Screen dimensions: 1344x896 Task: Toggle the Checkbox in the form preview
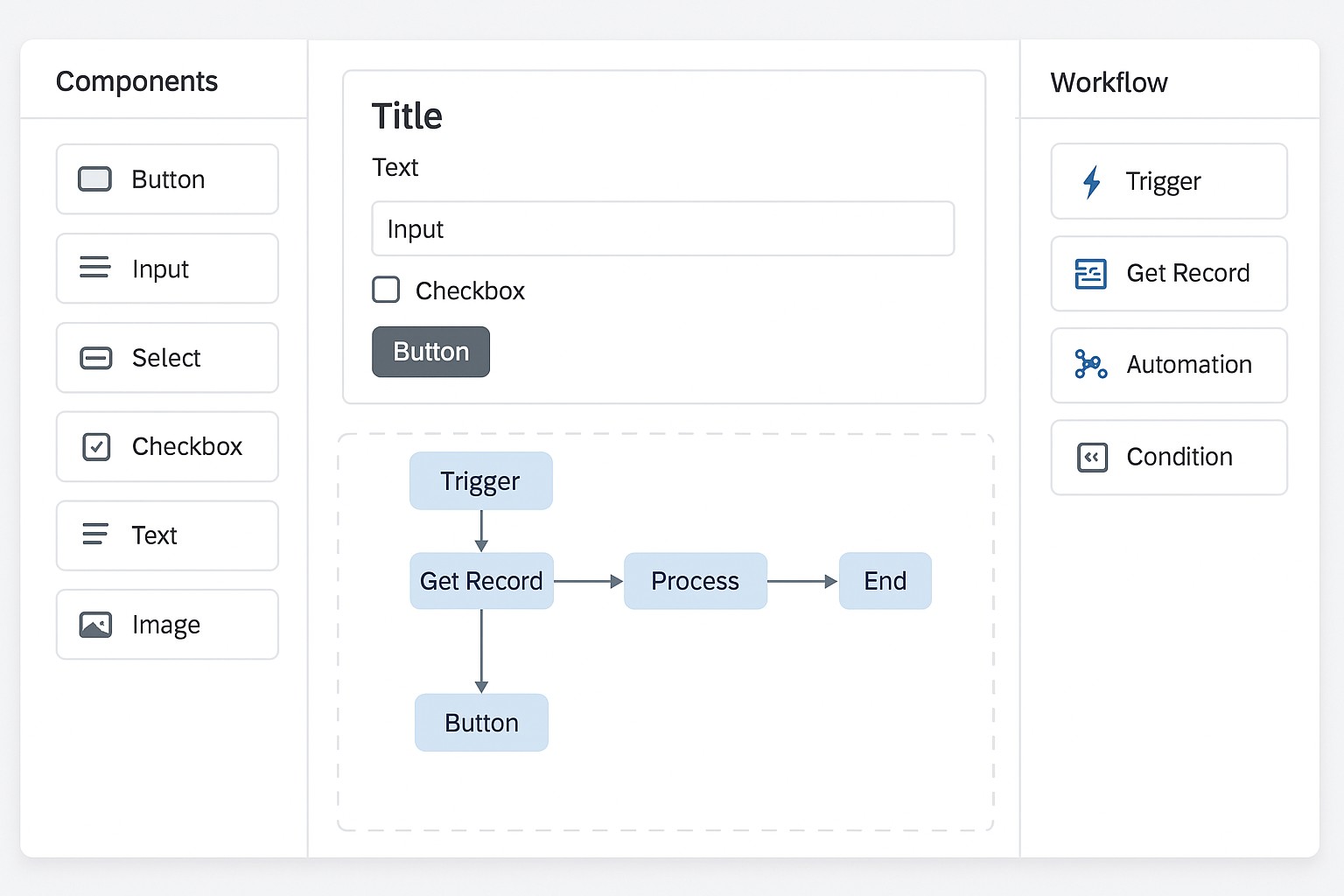click(x=386, y=290)
